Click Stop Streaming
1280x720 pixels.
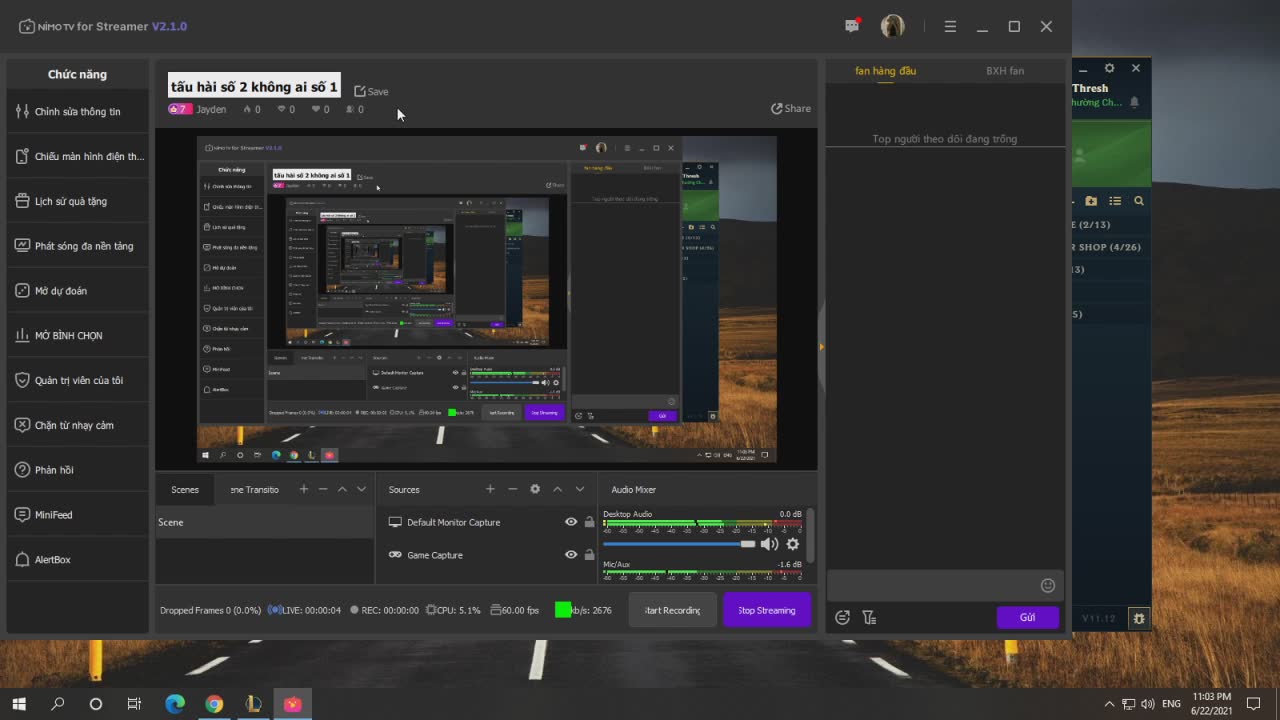pyautogui.click(x=766, y=609)
